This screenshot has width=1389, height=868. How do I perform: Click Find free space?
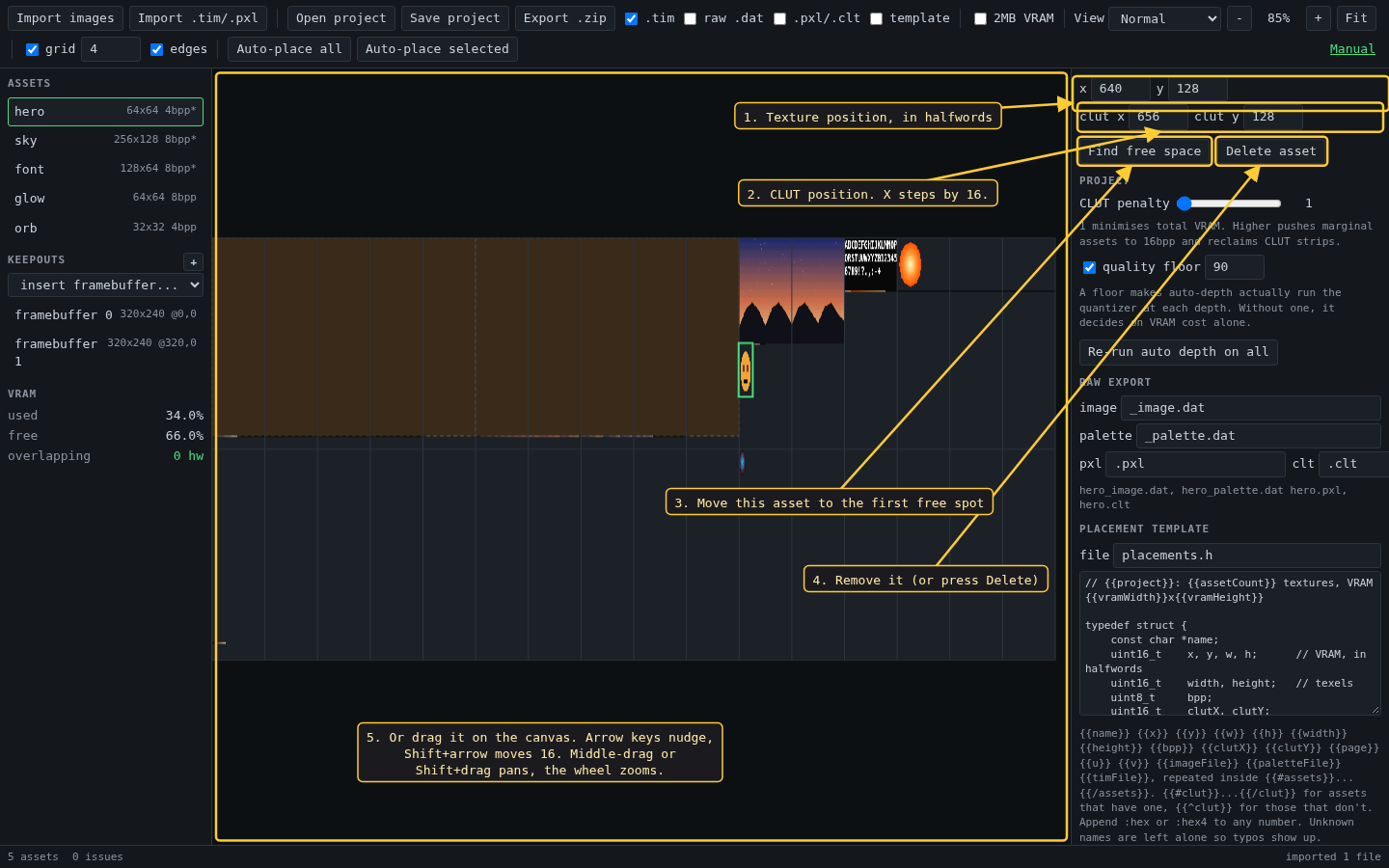click(1145, 151)
